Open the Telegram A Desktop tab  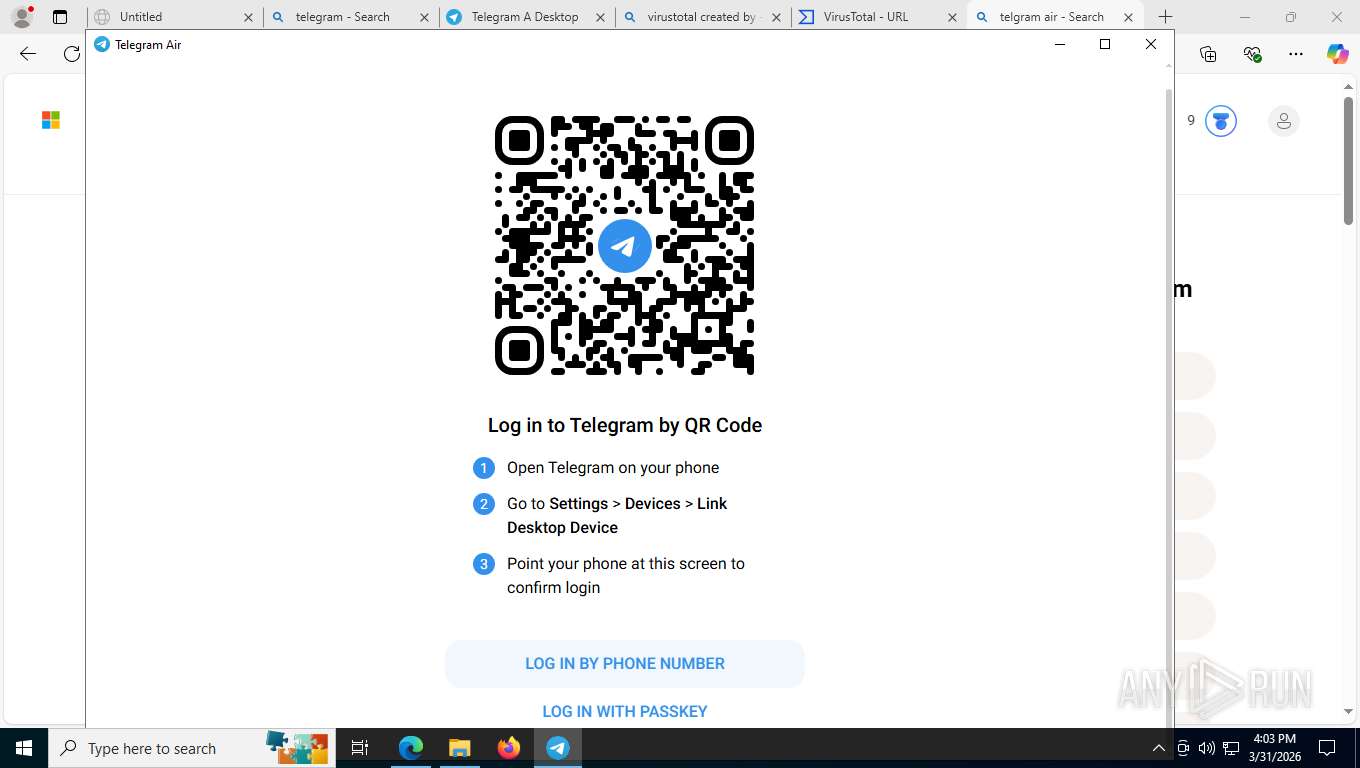point(525,17)
